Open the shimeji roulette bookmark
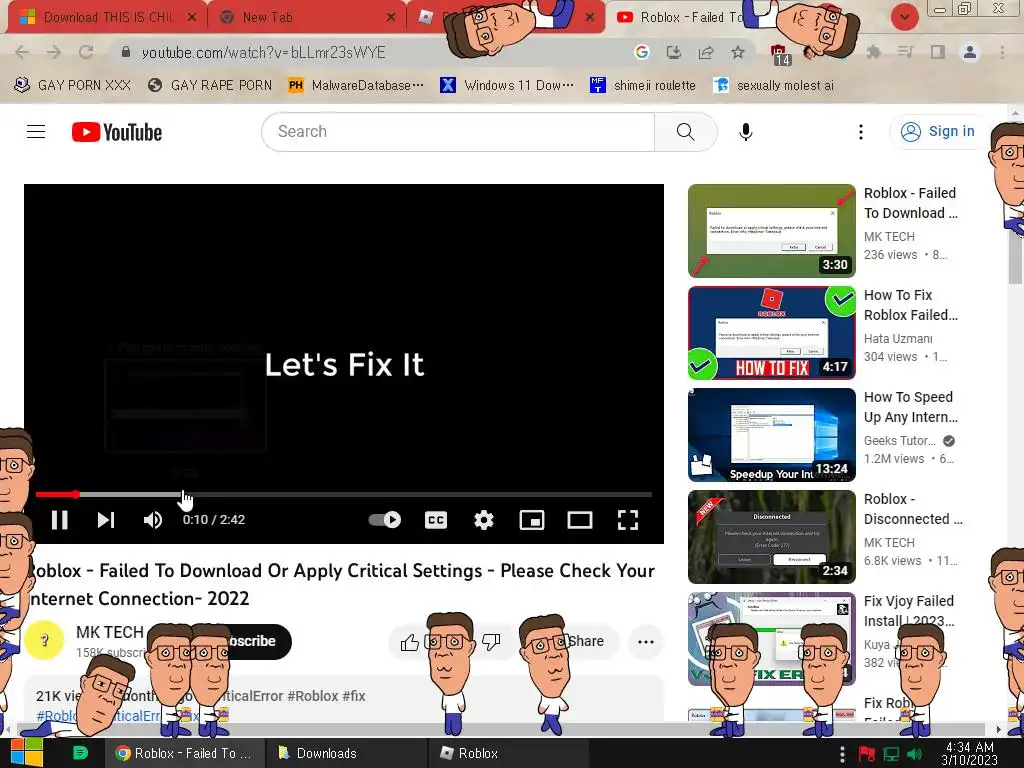This screenshot has width=1024, height=768. (x=643, y=86)
